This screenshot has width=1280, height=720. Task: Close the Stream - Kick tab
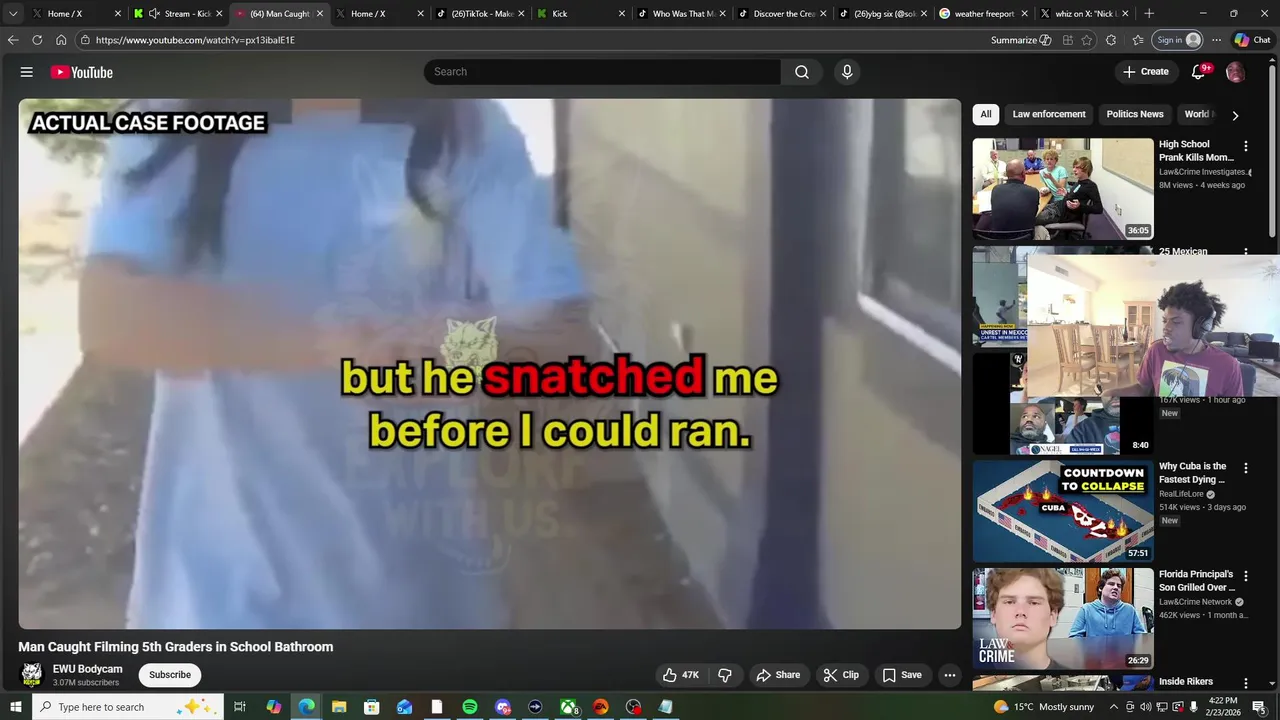coord(219,14)
